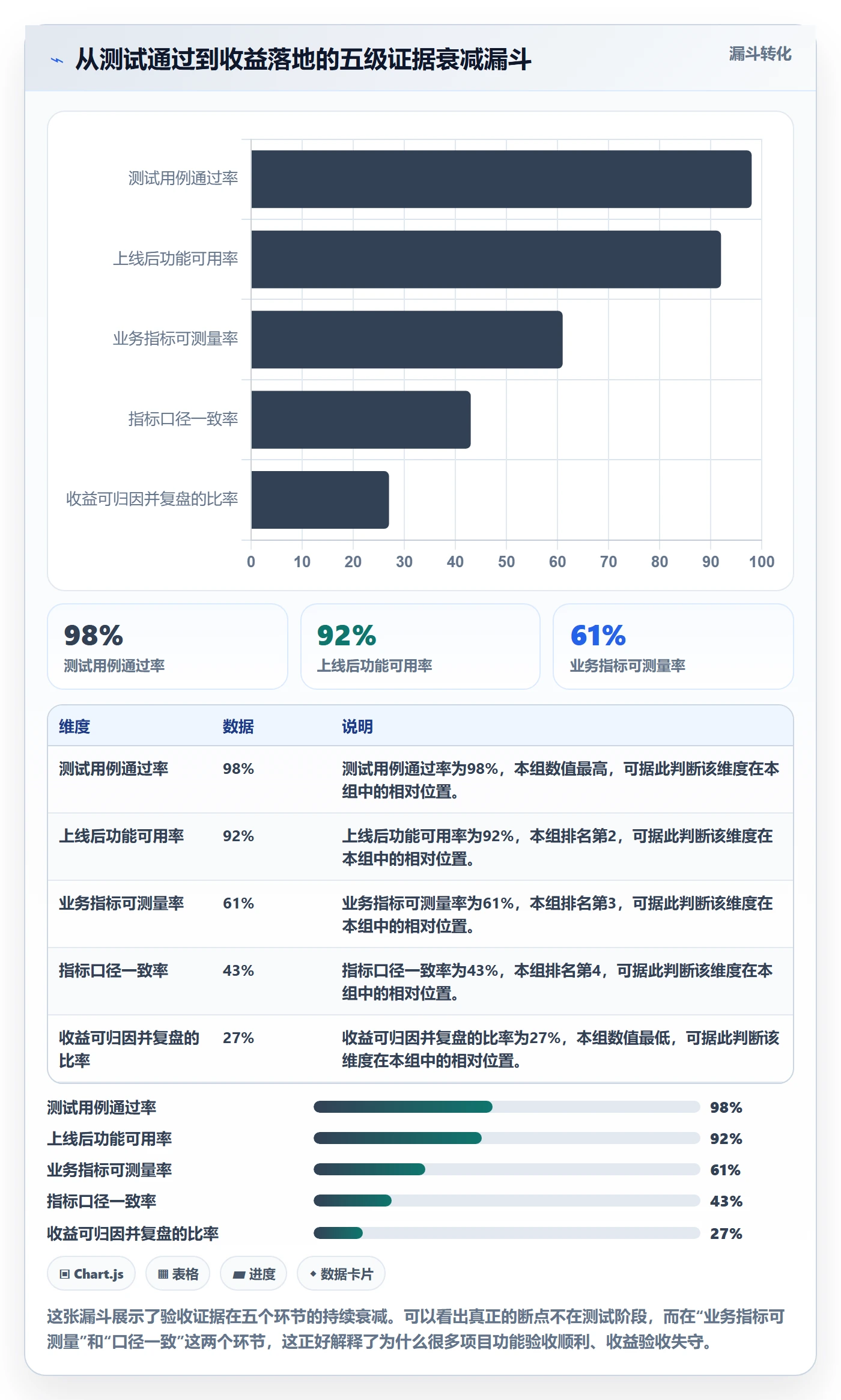Click the 说明 table column header
Image resolution: width=841 pixels, height=1400 pixels.
[357, 726]
